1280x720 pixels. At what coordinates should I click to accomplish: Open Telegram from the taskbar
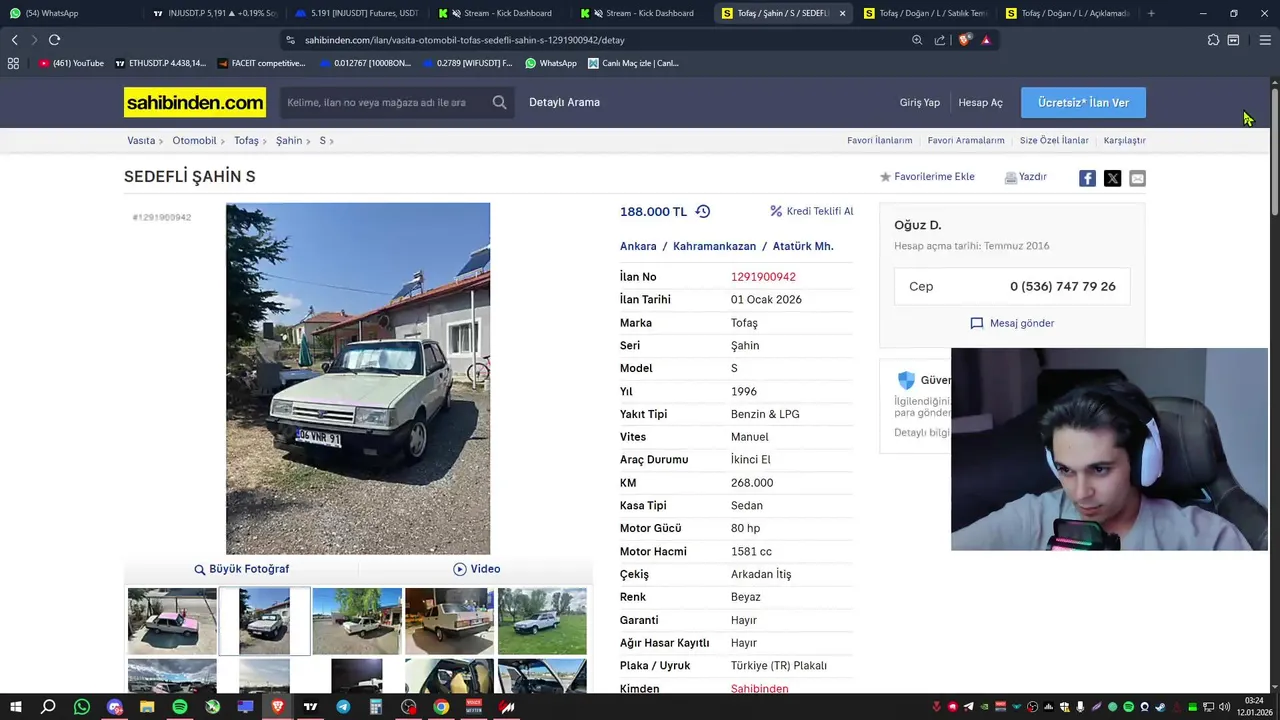[x=343, y=707]
